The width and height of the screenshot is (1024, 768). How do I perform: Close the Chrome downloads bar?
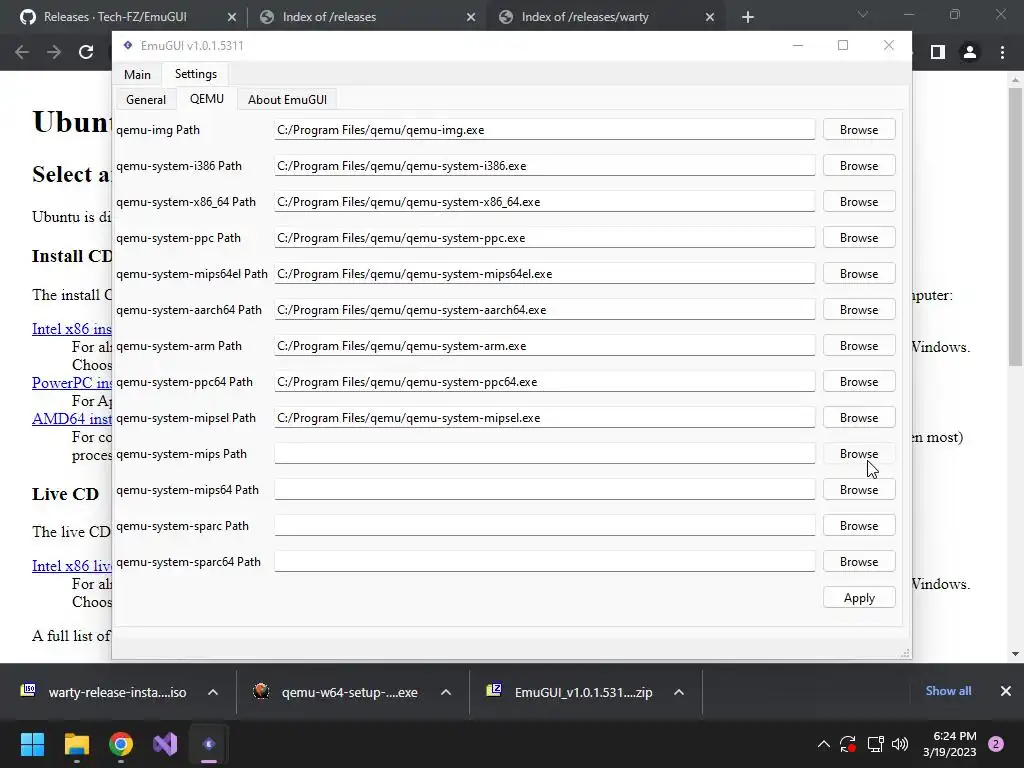pos(1006,691)
